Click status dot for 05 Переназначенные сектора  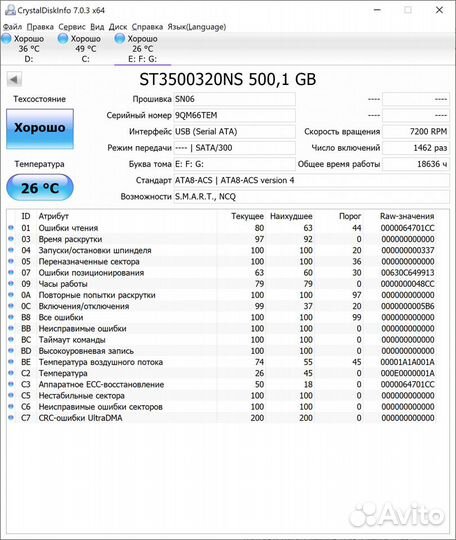coord(11,261)
